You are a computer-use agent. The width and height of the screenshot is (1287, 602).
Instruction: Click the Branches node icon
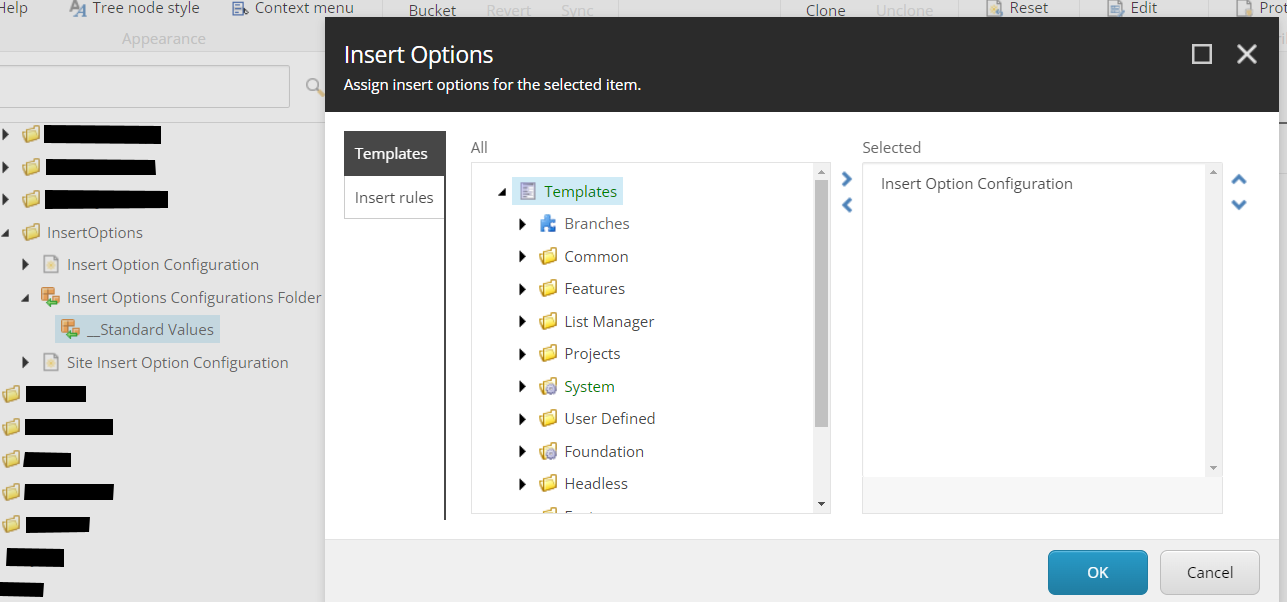pos(548,224)
